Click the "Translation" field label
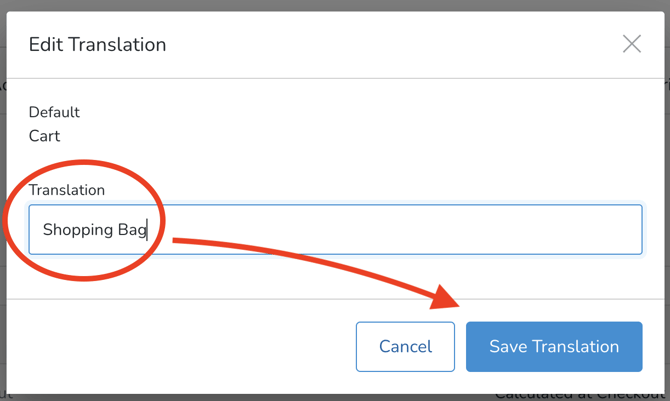 66,190
